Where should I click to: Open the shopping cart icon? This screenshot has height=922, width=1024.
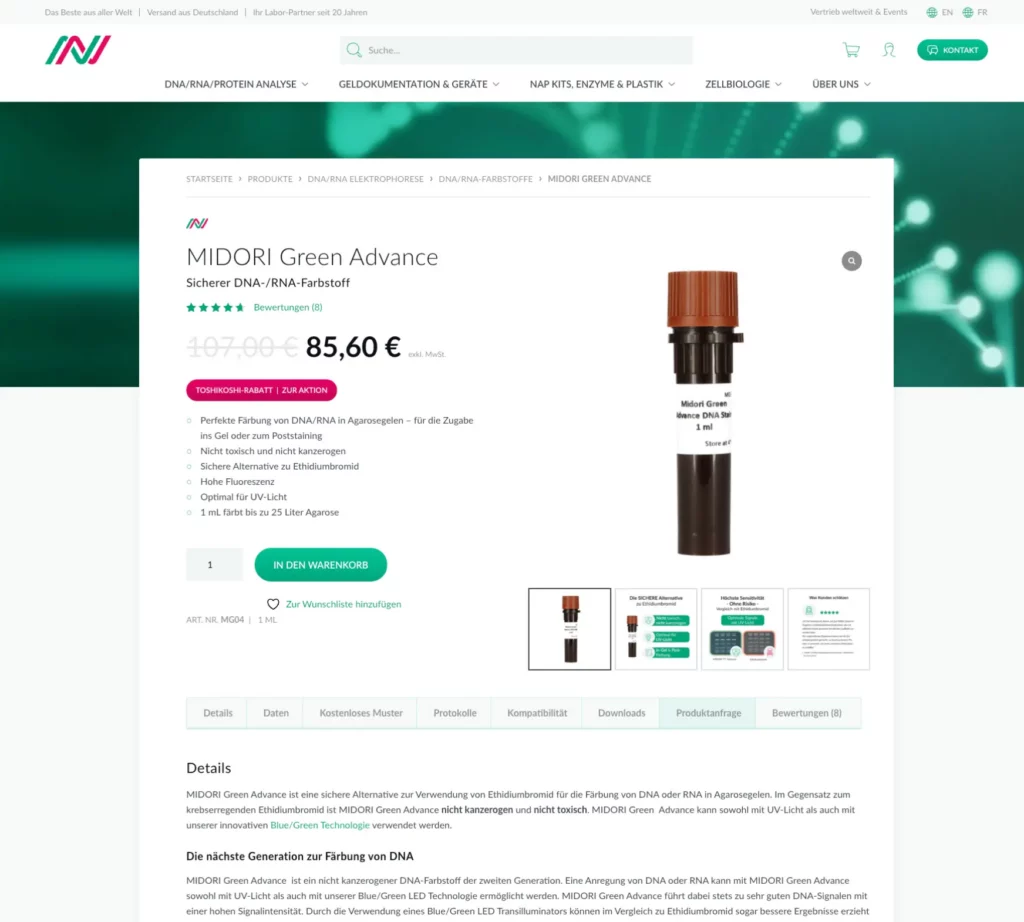click(x=851, y=50)
